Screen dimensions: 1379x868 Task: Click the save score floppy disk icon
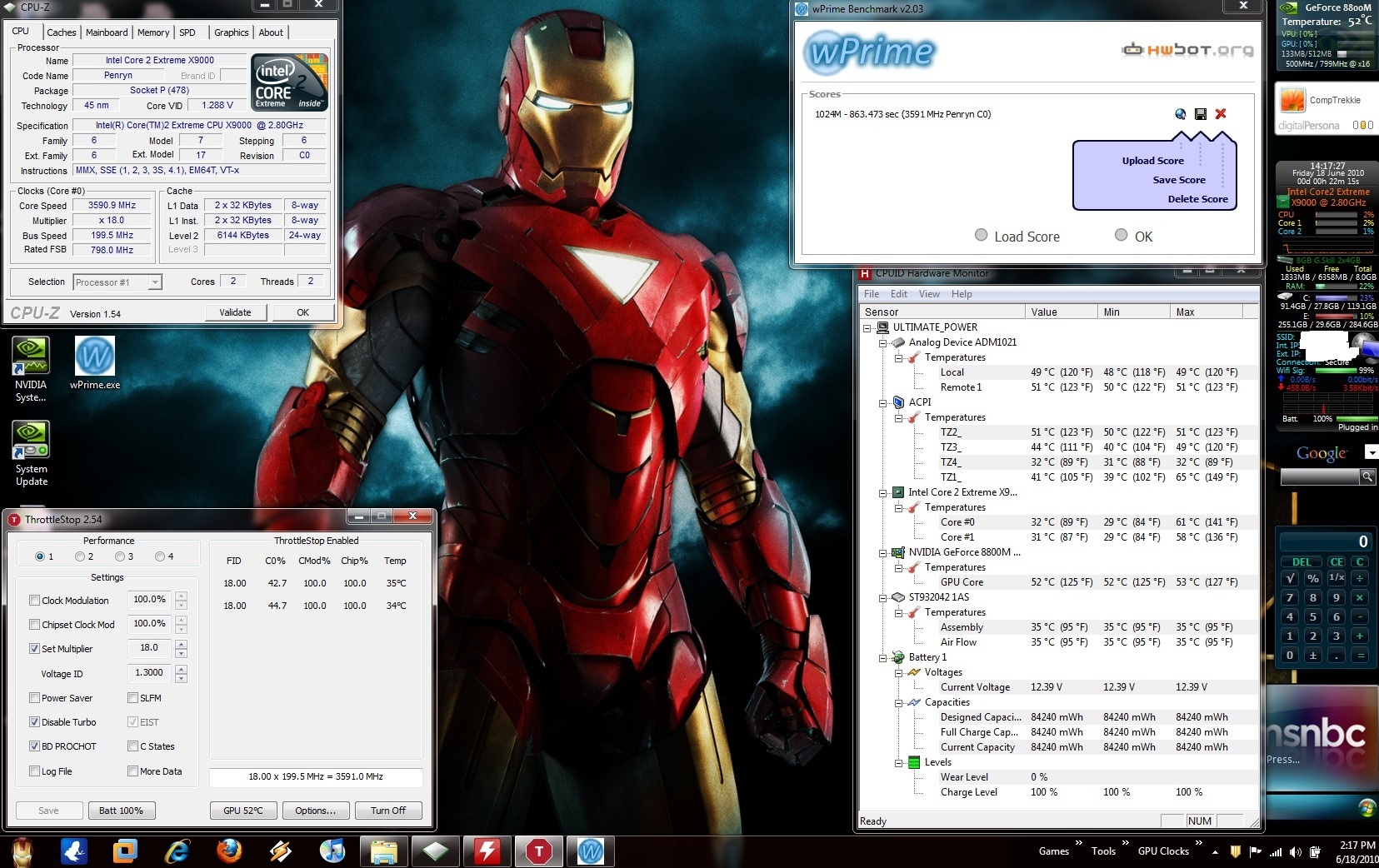(1201, 114)
